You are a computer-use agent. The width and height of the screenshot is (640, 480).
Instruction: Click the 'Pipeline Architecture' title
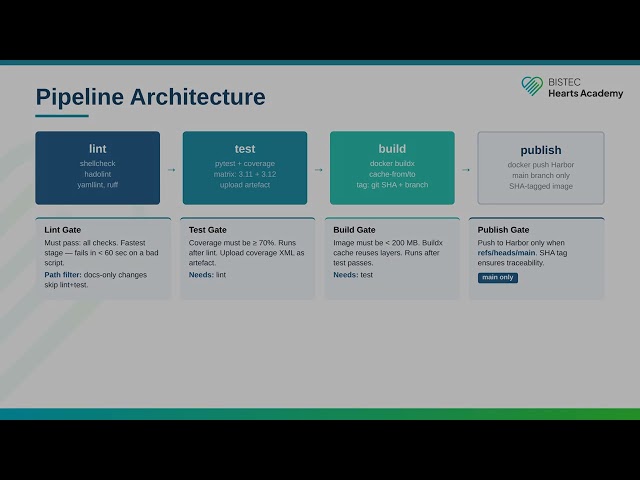151,97
